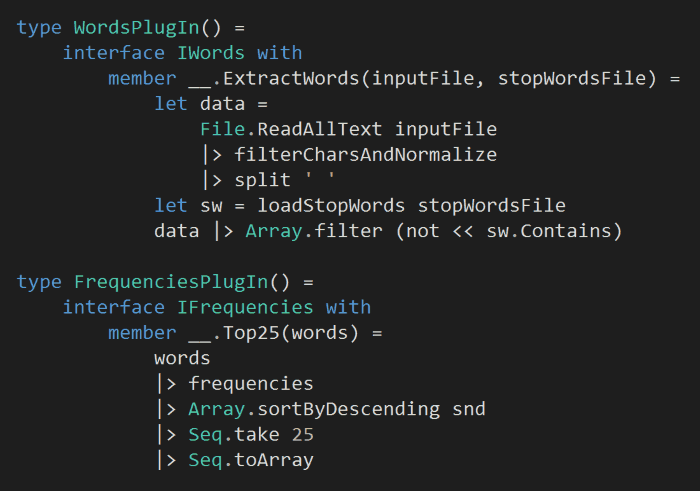Click the data identifier after first let

pos(222,103)
